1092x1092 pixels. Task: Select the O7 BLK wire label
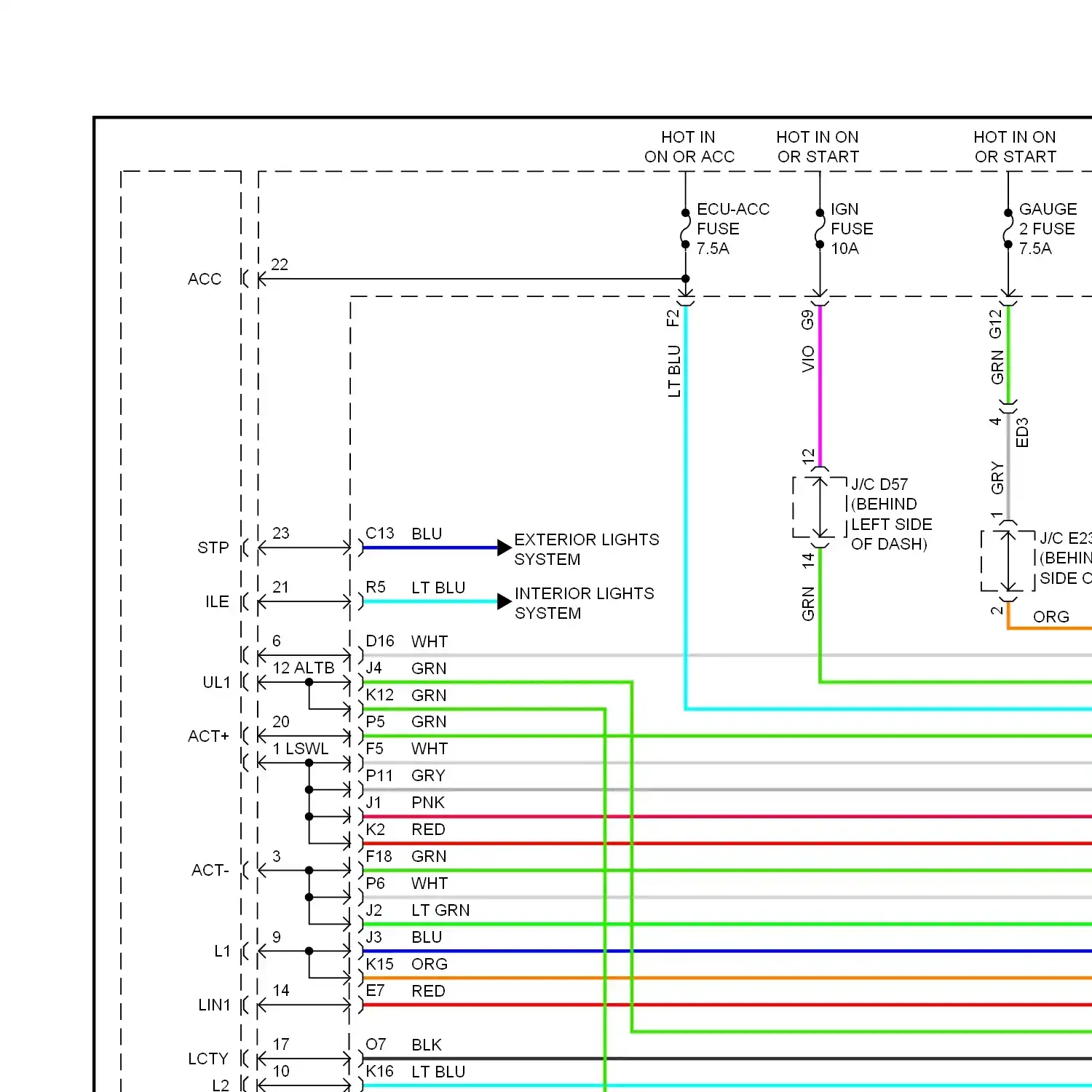click(403, 1045)
